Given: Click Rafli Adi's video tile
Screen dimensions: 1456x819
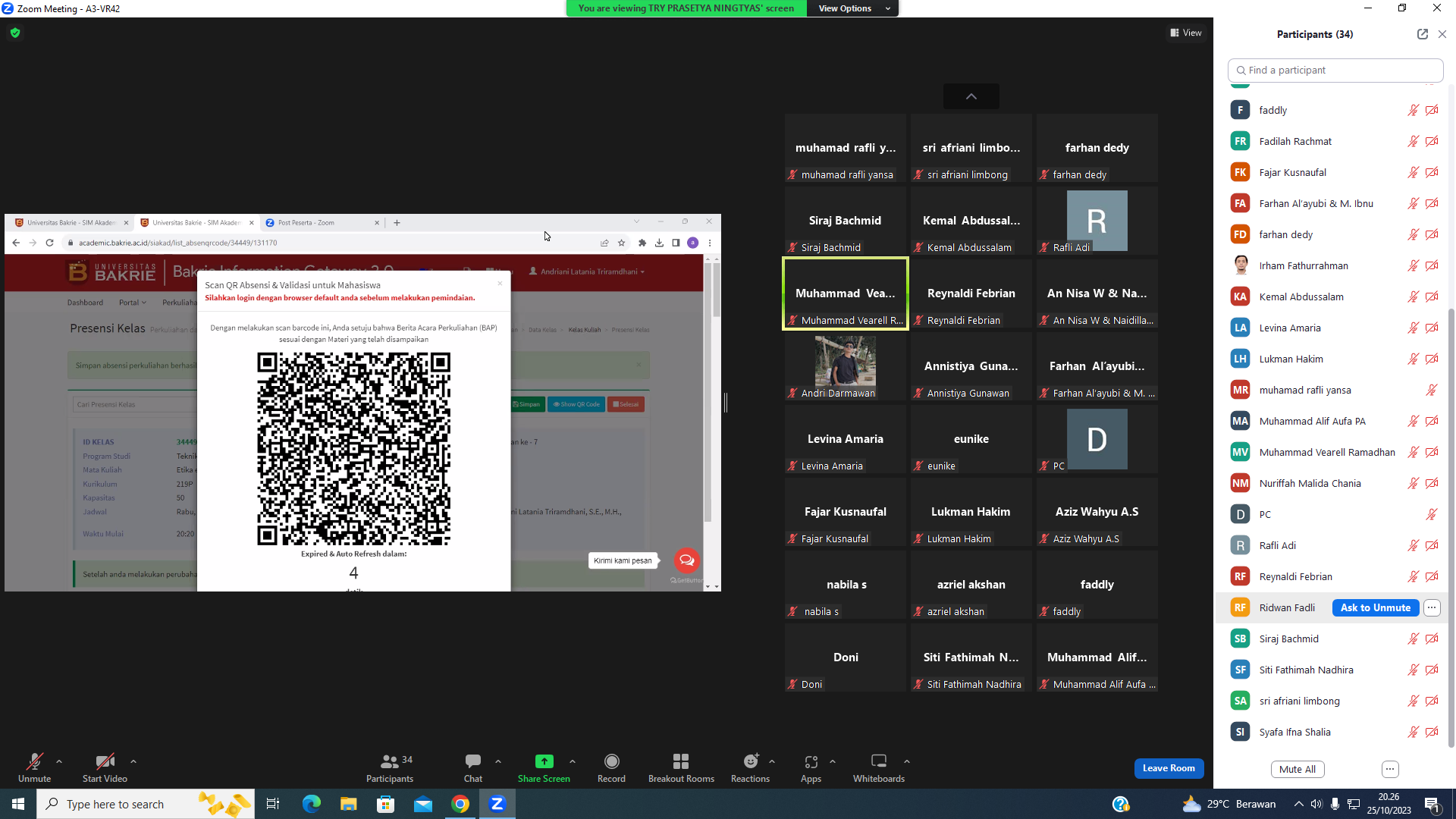Looking at the screenshot, I should (x=1097, y=221).
